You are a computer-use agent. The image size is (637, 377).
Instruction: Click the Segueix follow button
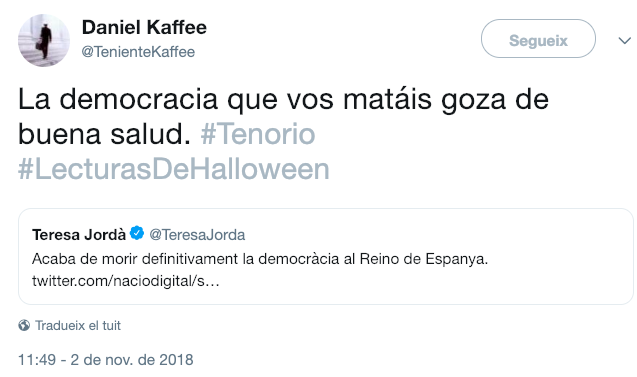[538, 39]
